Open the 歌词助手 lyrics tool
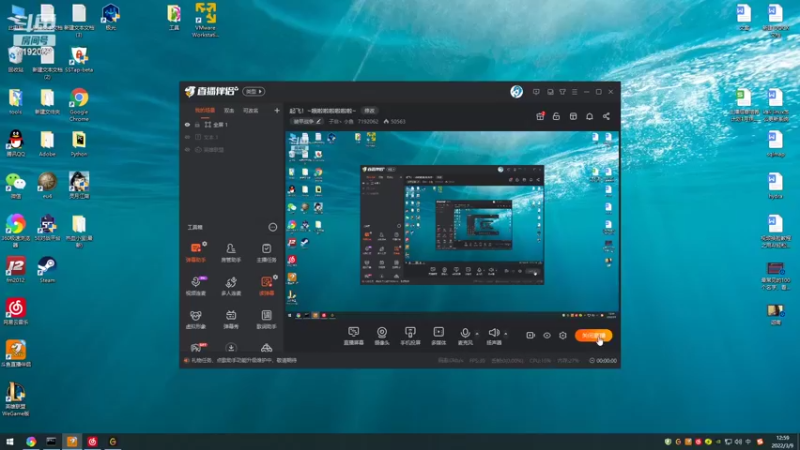This screenshot has height=450, width=800. click(266, 319)
